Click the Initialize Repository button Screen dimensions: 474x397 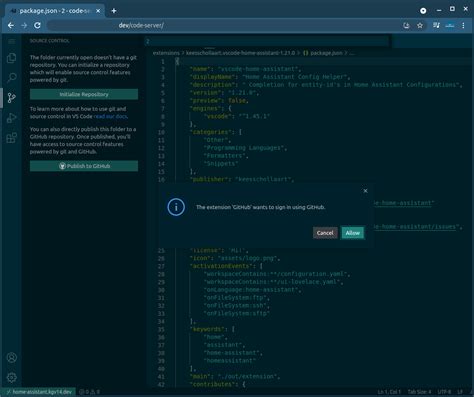point(84,94)
